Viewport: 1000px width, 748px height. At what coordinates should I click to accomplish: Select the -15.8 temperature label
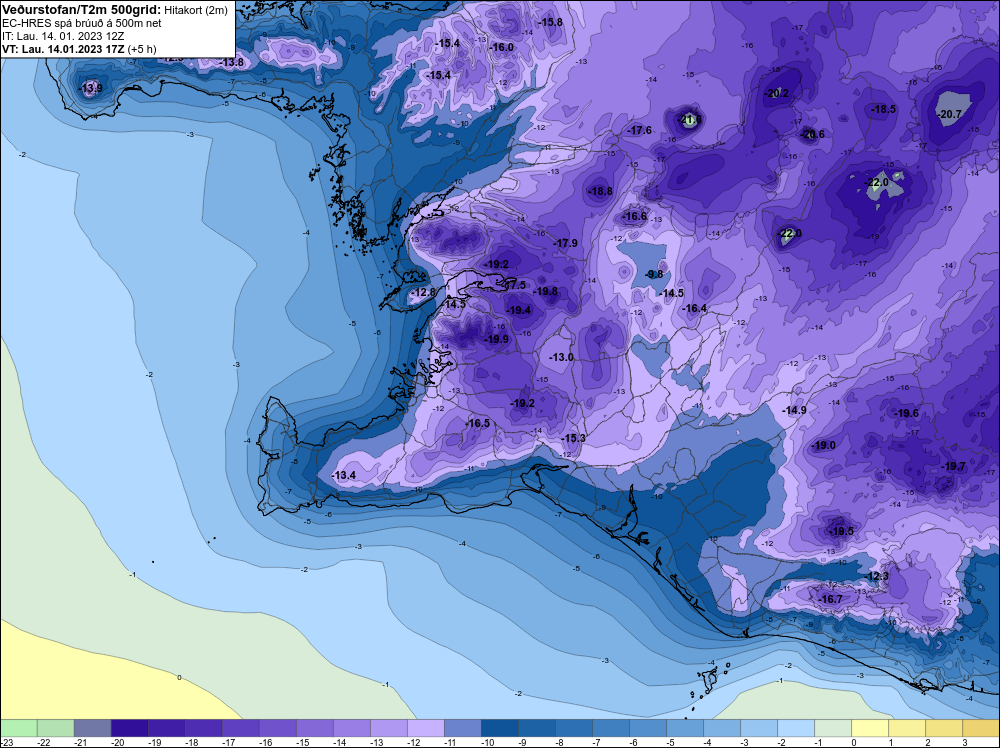click(552, 22)
